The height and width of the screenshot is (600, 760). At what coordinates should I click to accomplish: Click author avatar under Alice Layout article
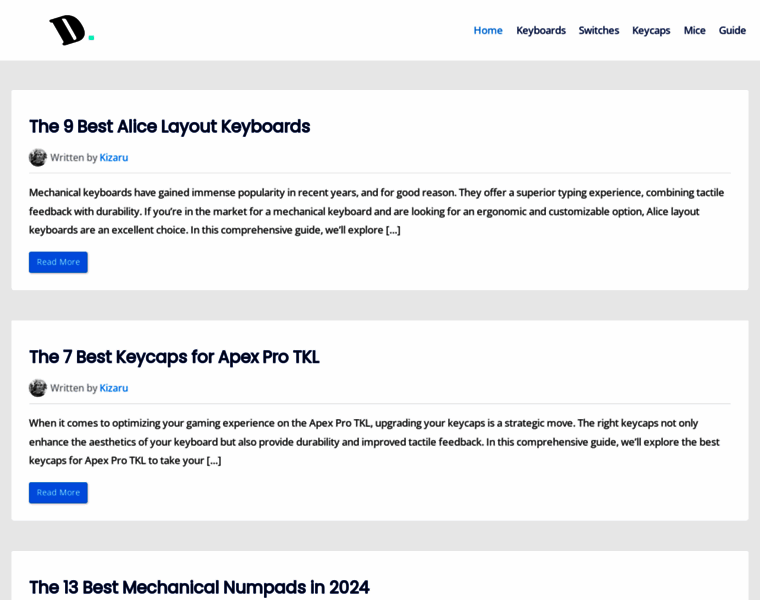coord(38,158)
